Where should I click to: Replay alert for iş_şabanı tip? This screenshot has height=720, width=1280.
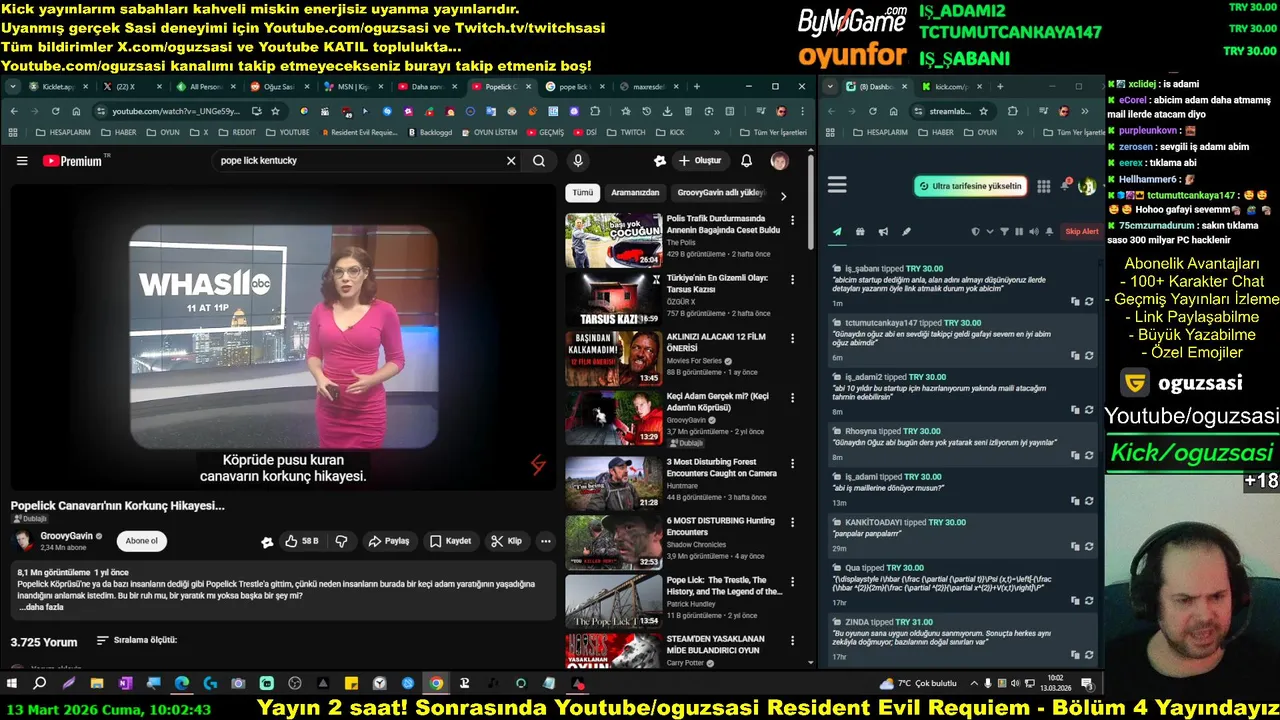click(1089, 301)
